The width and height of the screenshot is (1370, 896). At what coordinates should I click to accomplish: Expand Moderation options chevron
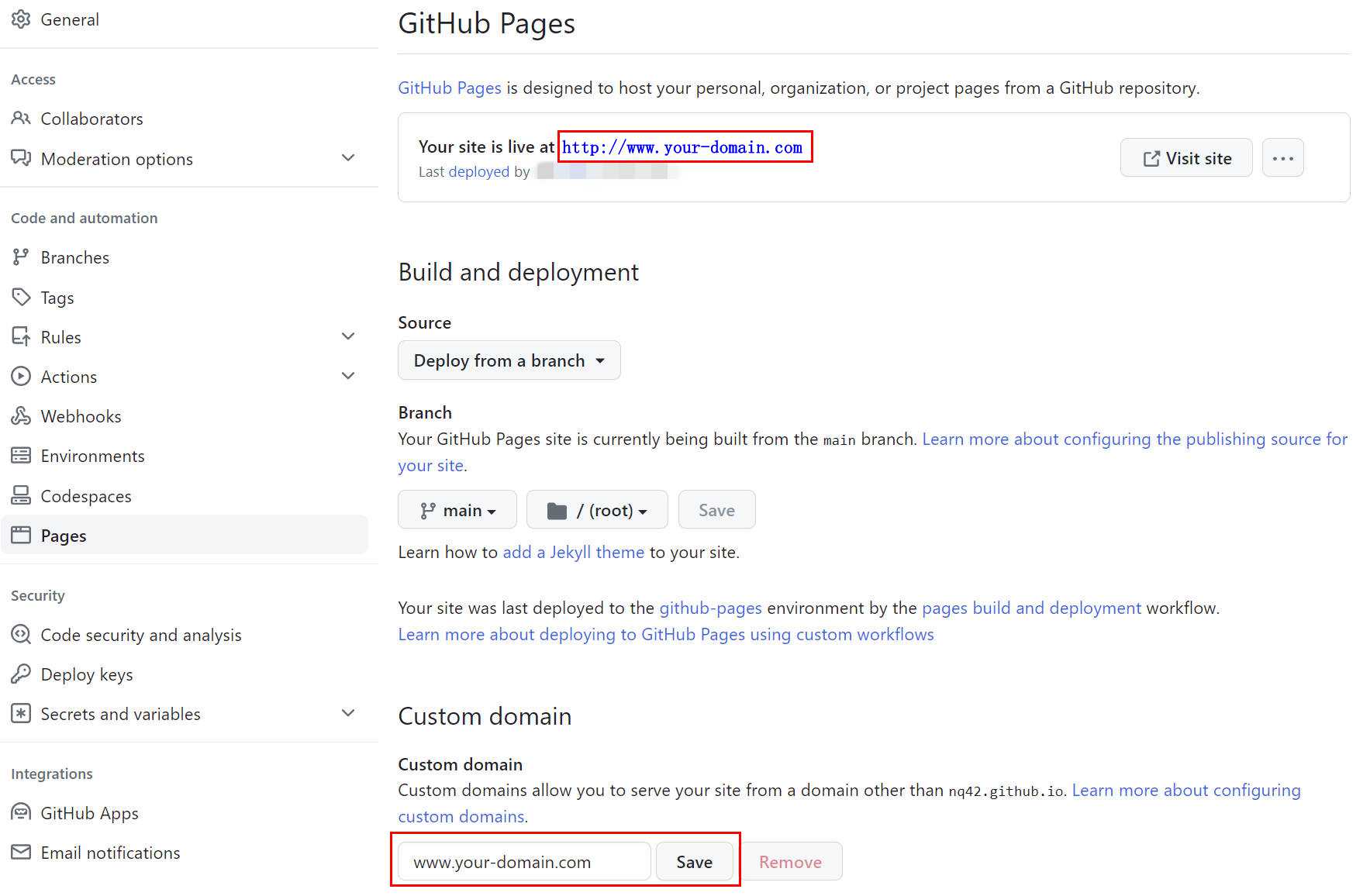348,158
